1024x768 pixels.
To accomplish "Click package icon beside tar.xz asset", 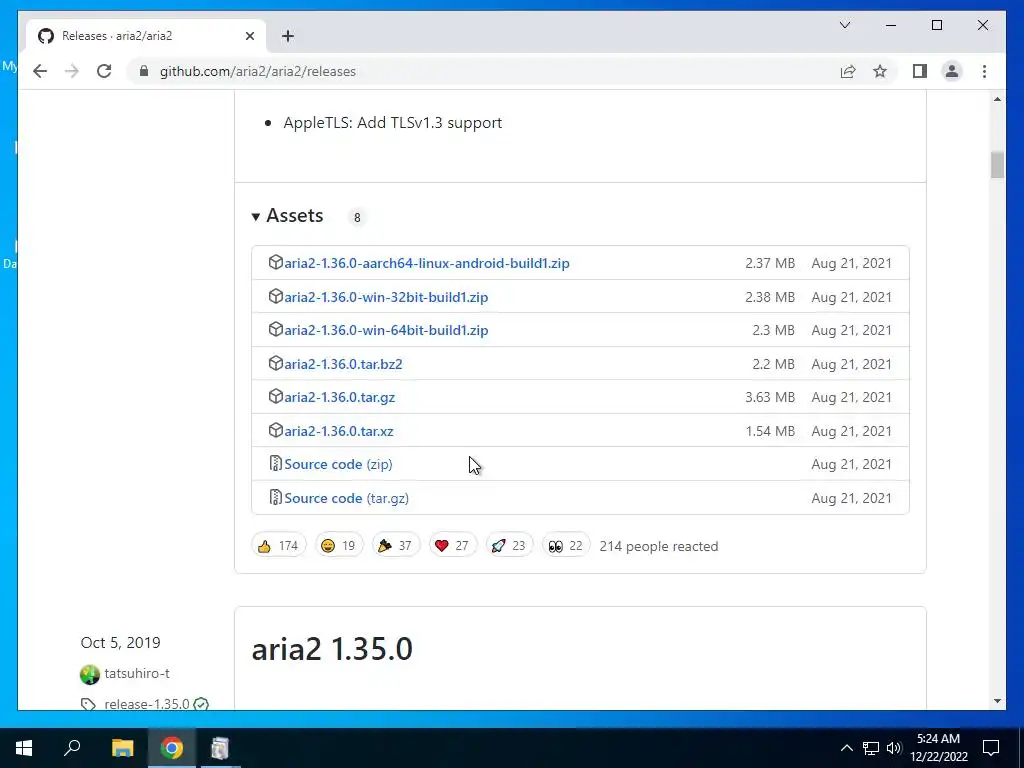I will (276, 430).
